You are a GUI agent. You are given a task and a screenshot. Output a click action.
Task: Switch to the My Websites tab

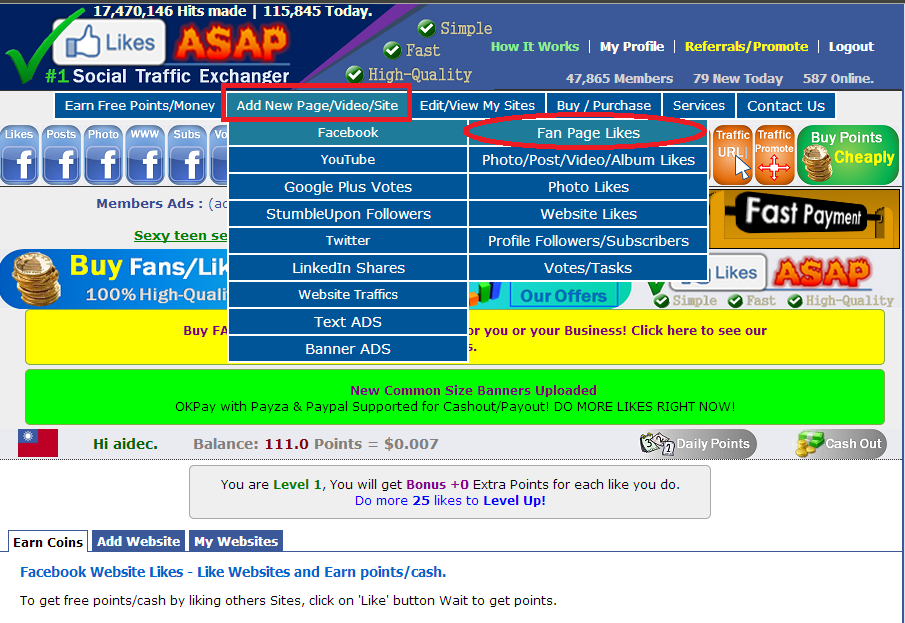236,542
